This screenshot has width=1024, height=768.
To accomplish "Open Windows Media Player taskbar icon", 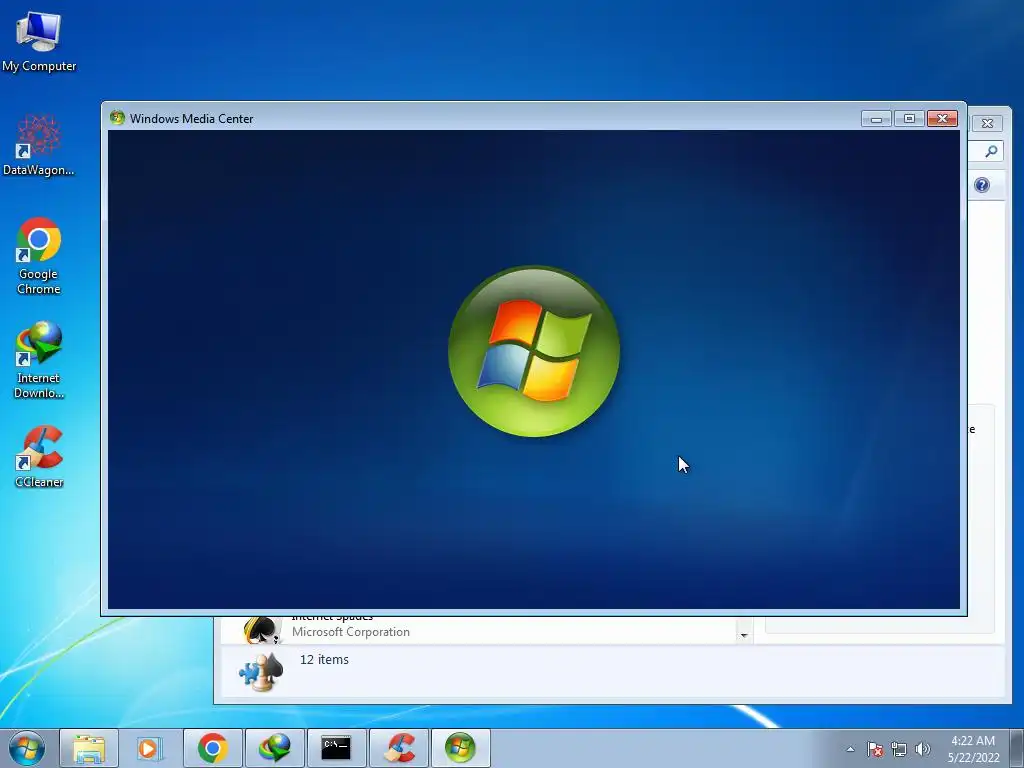I will (150, 748).
